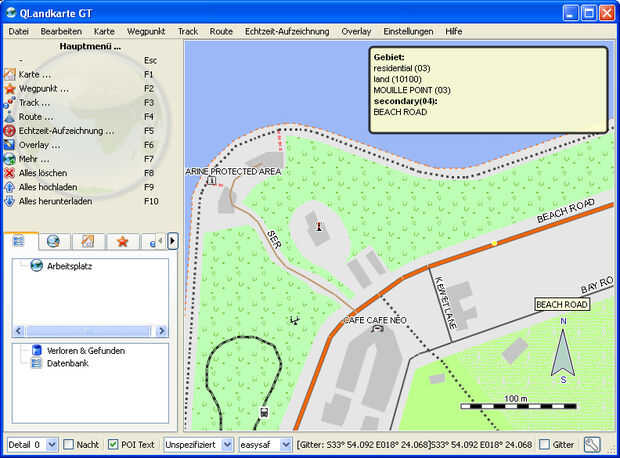
Task: Open the Track menu in menu bar
Action: click(x=188, y=31)
